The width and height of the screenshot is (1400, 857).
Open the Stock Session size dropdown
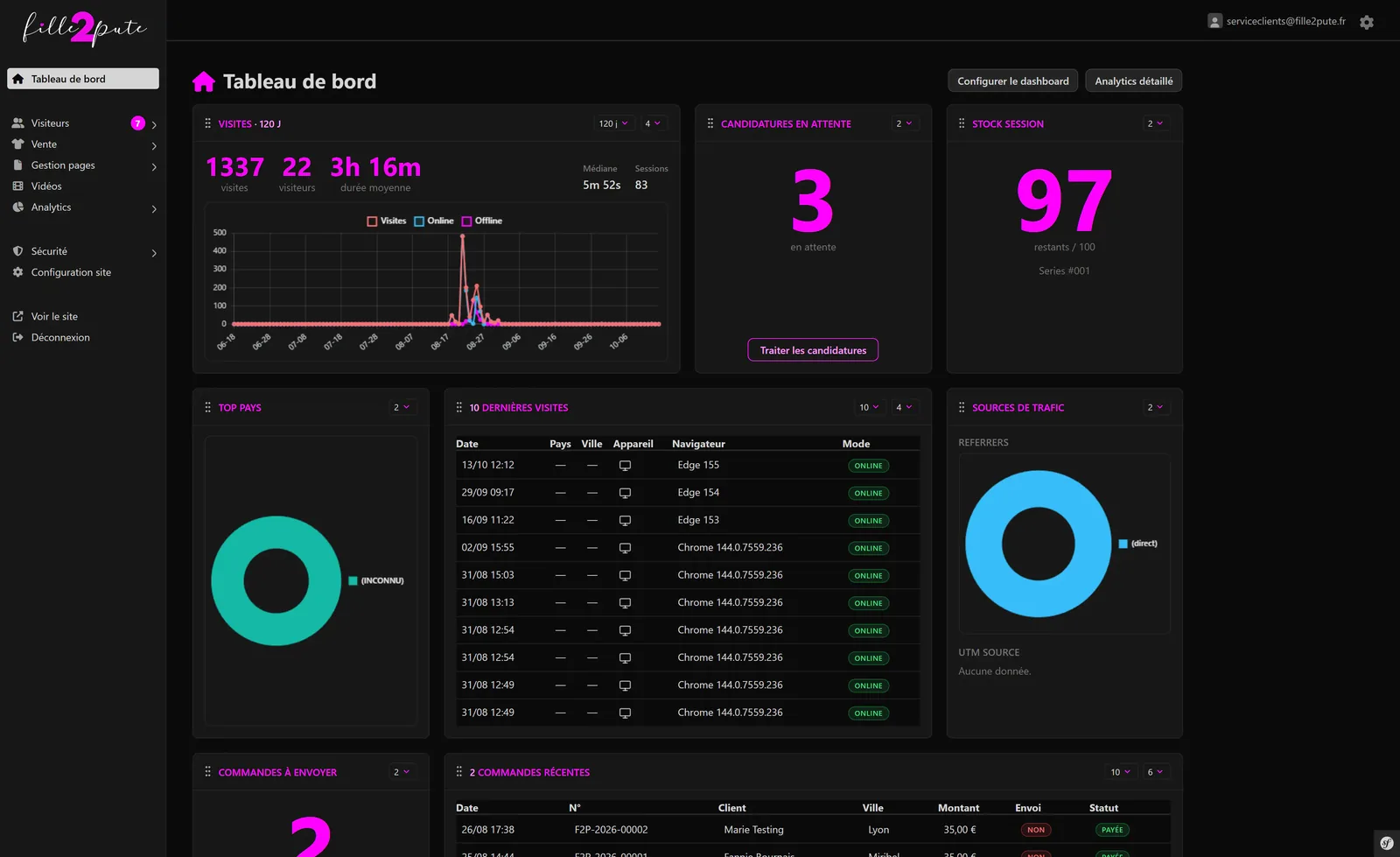(x=1155, y=123)
